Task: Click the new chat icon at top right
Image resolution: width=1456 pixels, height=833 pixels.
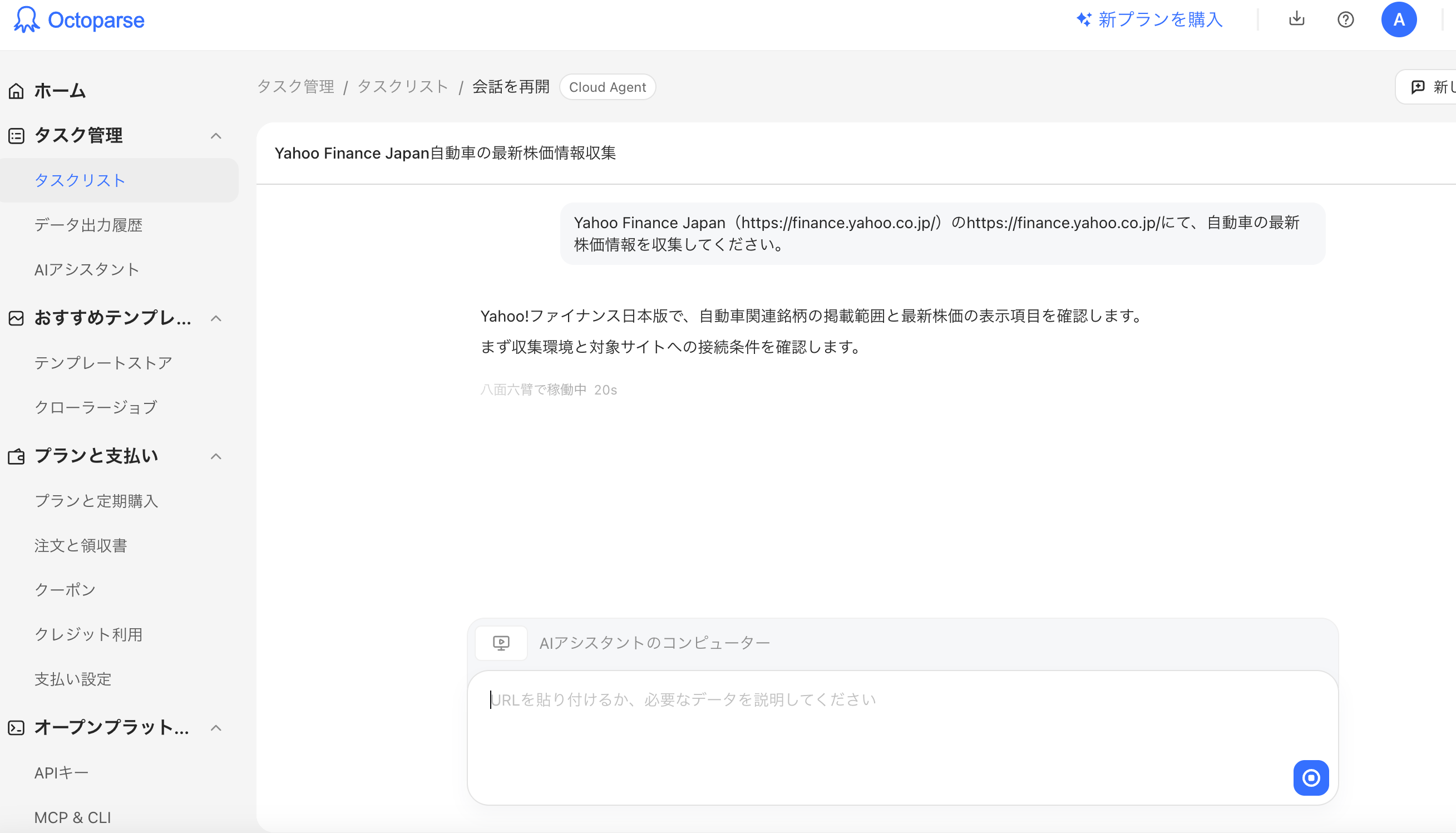Action: (1418, 87)
